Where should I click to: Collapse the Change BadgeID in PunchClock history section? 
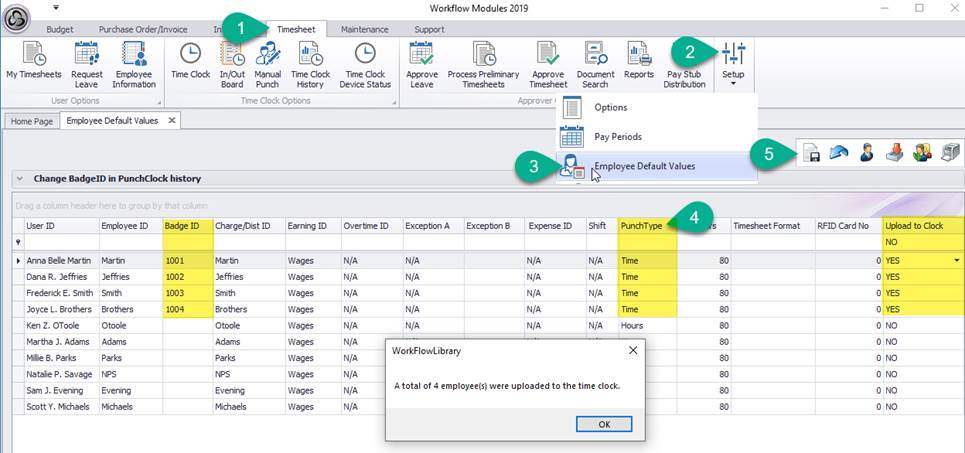(x=19, y=179)
